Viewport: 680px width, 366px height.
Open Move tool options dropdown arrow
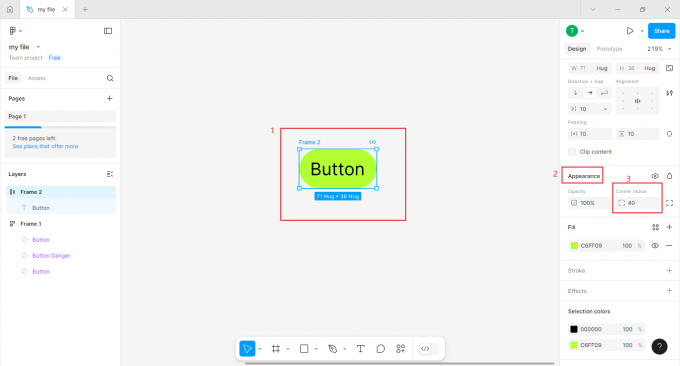[259, 349]
